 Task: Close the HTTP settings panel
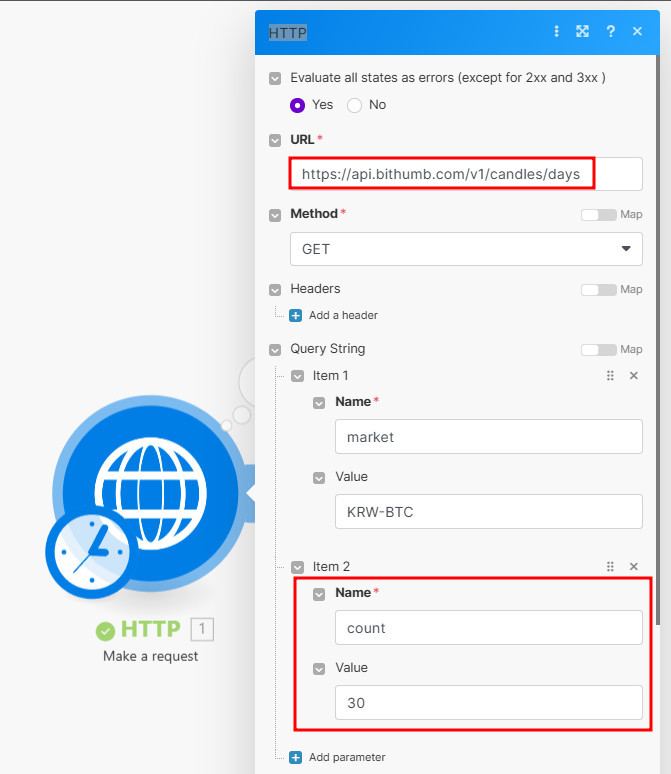pyautogui.click(x=637, y=32)
